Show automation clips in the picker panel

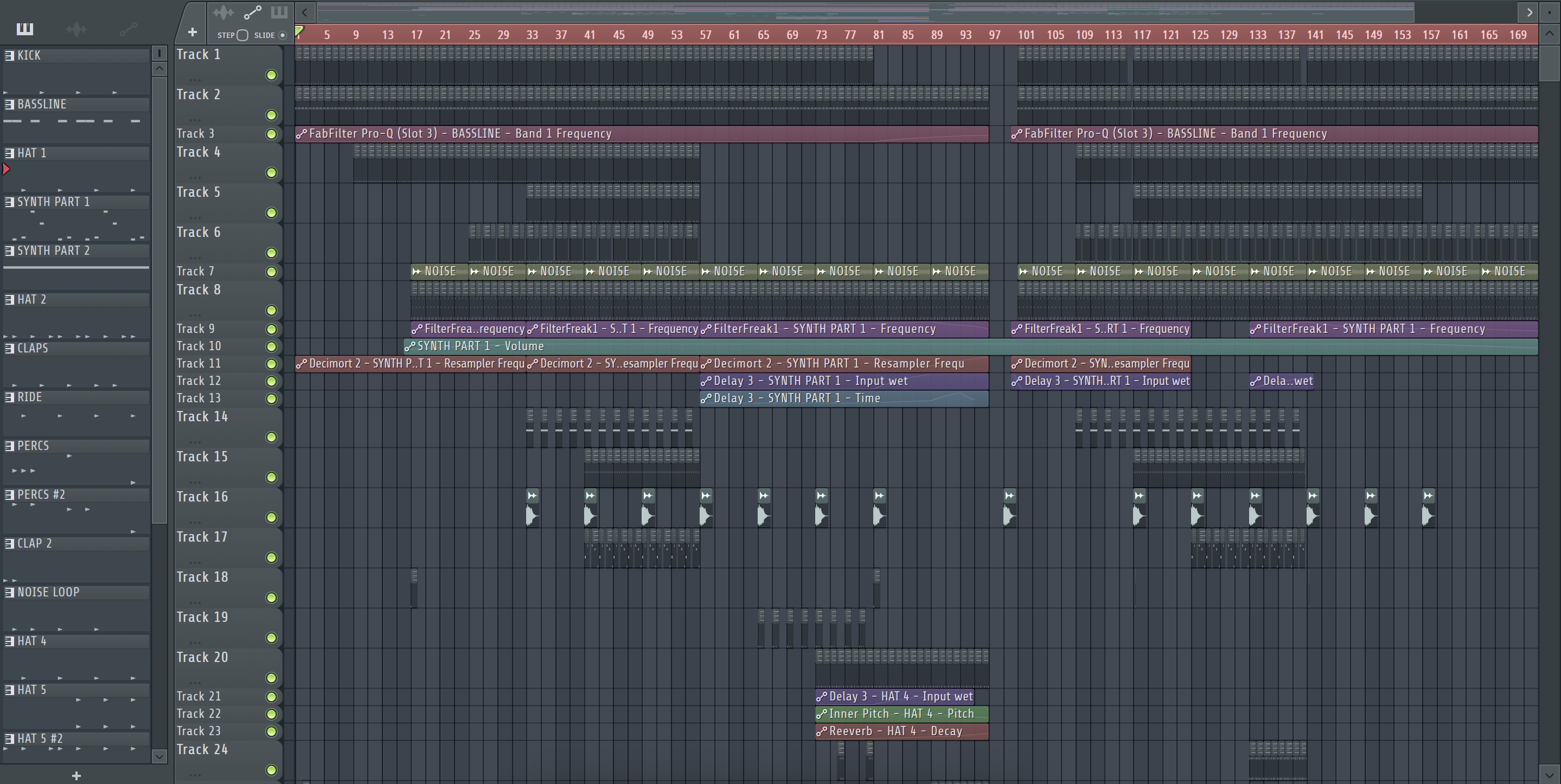128,29
